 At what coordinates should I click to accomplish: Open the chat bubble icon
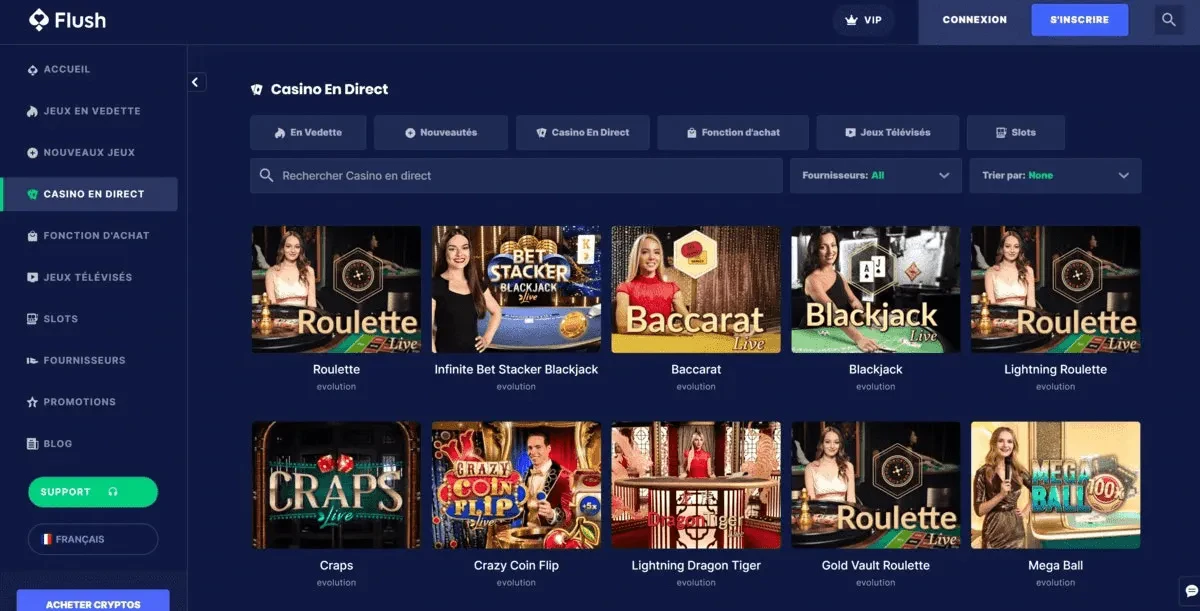(x=1189, y=591)
